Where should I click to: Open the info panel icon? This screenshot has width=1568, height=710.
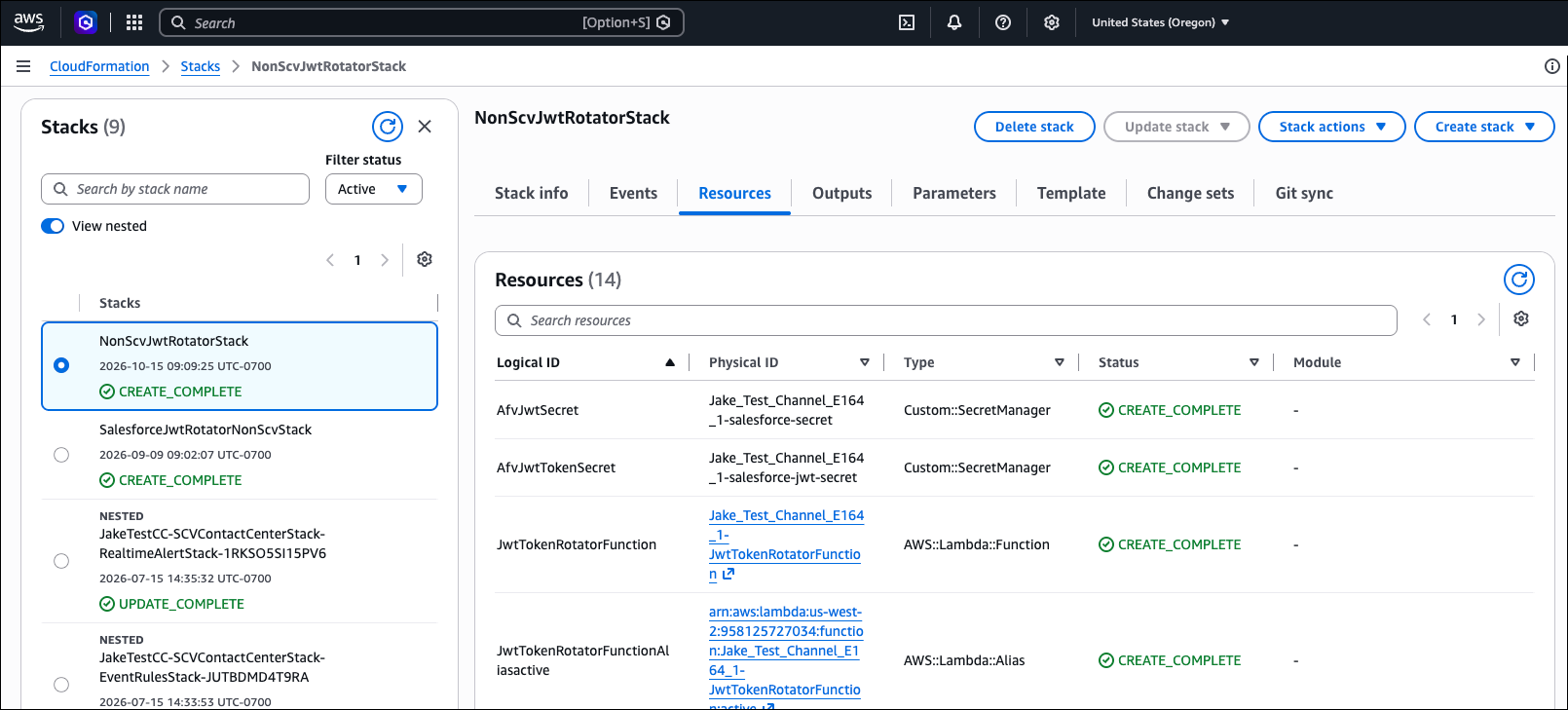[x=1552, y=66]
